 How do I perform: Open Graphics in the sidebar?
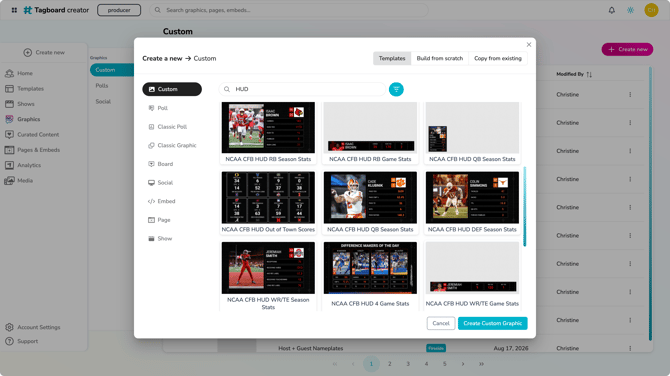pos(22,119)
